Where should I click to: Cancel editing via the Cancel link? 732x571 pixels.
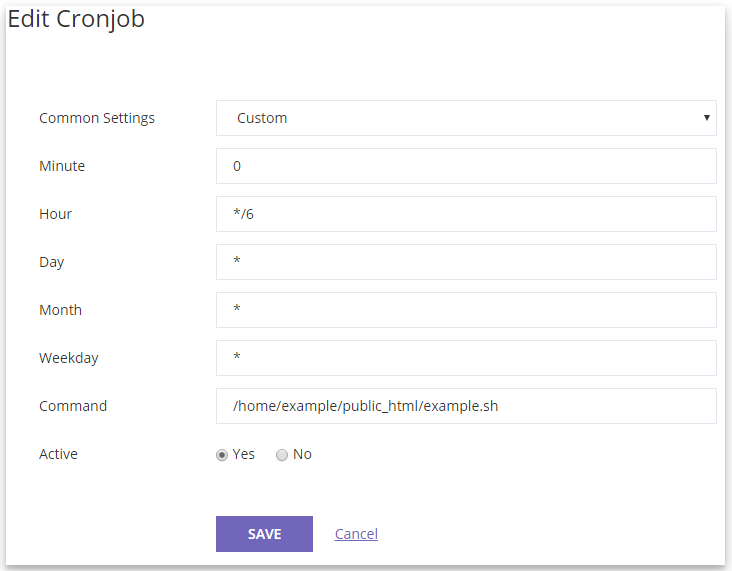356,534
